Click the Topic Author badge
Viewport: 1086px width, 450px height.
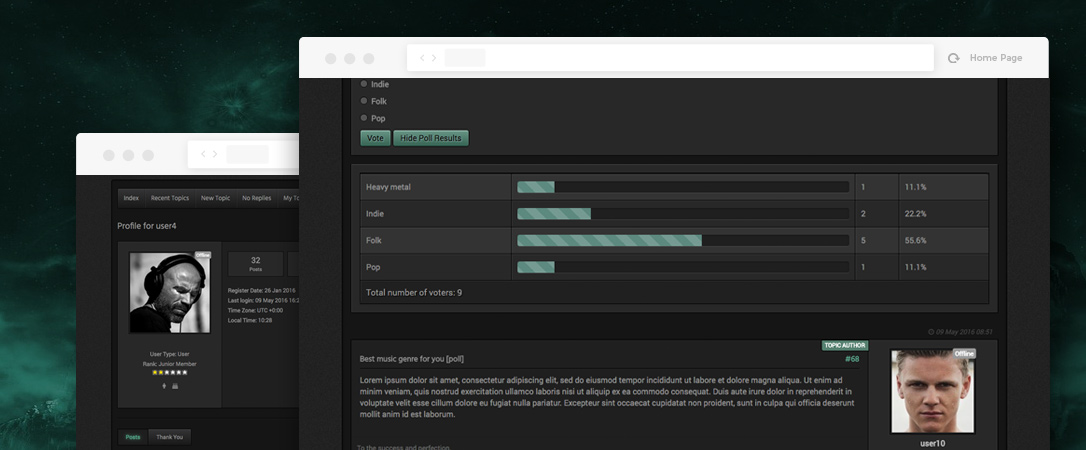click(845, 345)
